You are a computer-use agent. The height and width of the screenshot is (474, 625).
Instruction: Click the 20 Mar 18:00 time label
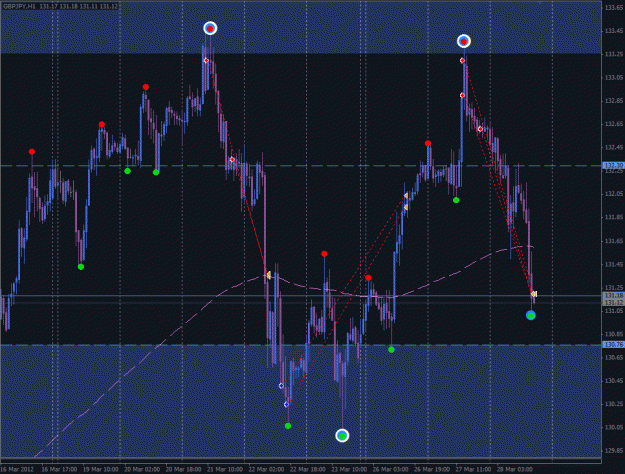[x=184, y=469]
